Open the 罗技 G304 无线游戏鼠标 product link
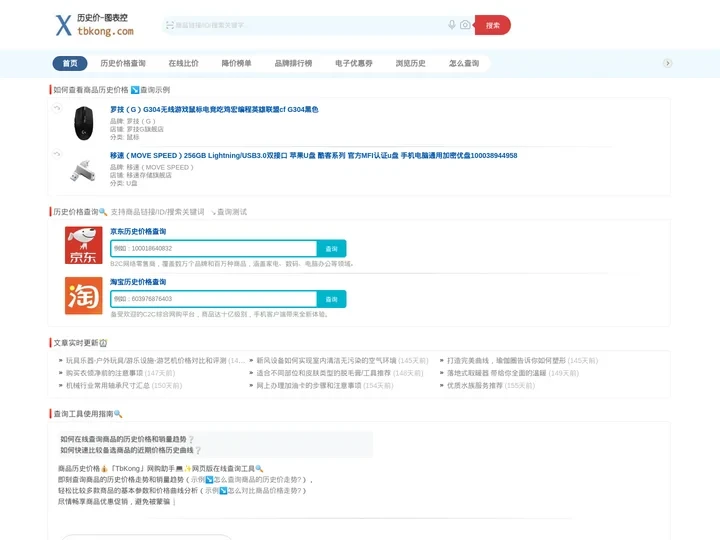 click(x=214, y=109)
